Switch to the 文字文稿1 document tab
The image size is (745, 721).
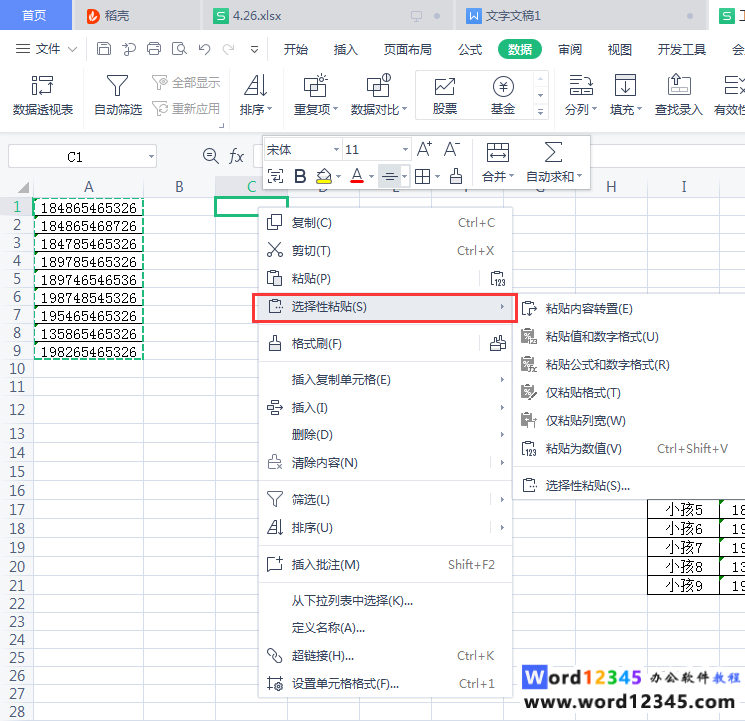point(582,16)
